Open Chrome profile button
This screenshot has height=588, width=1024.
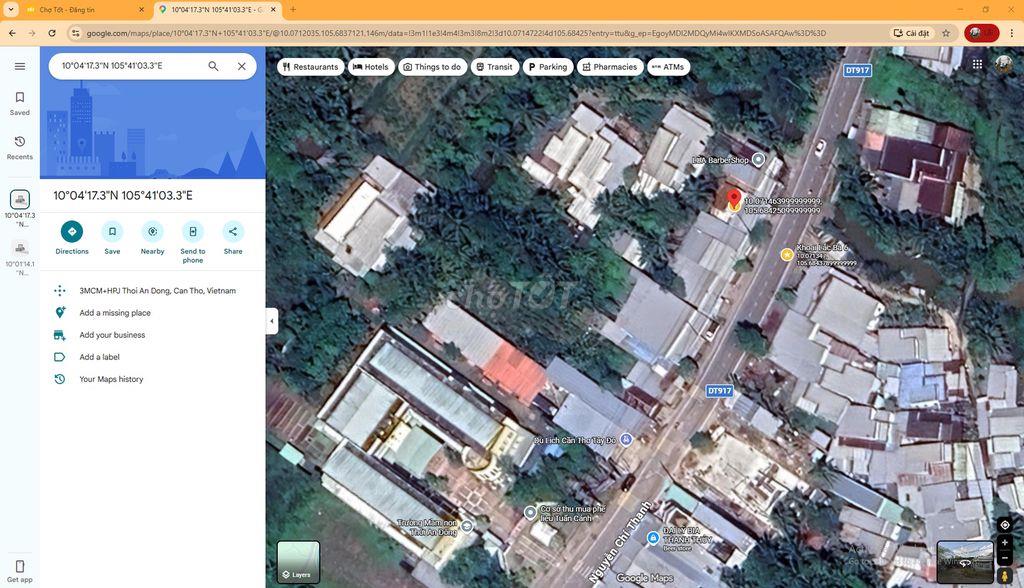(982, 33)
